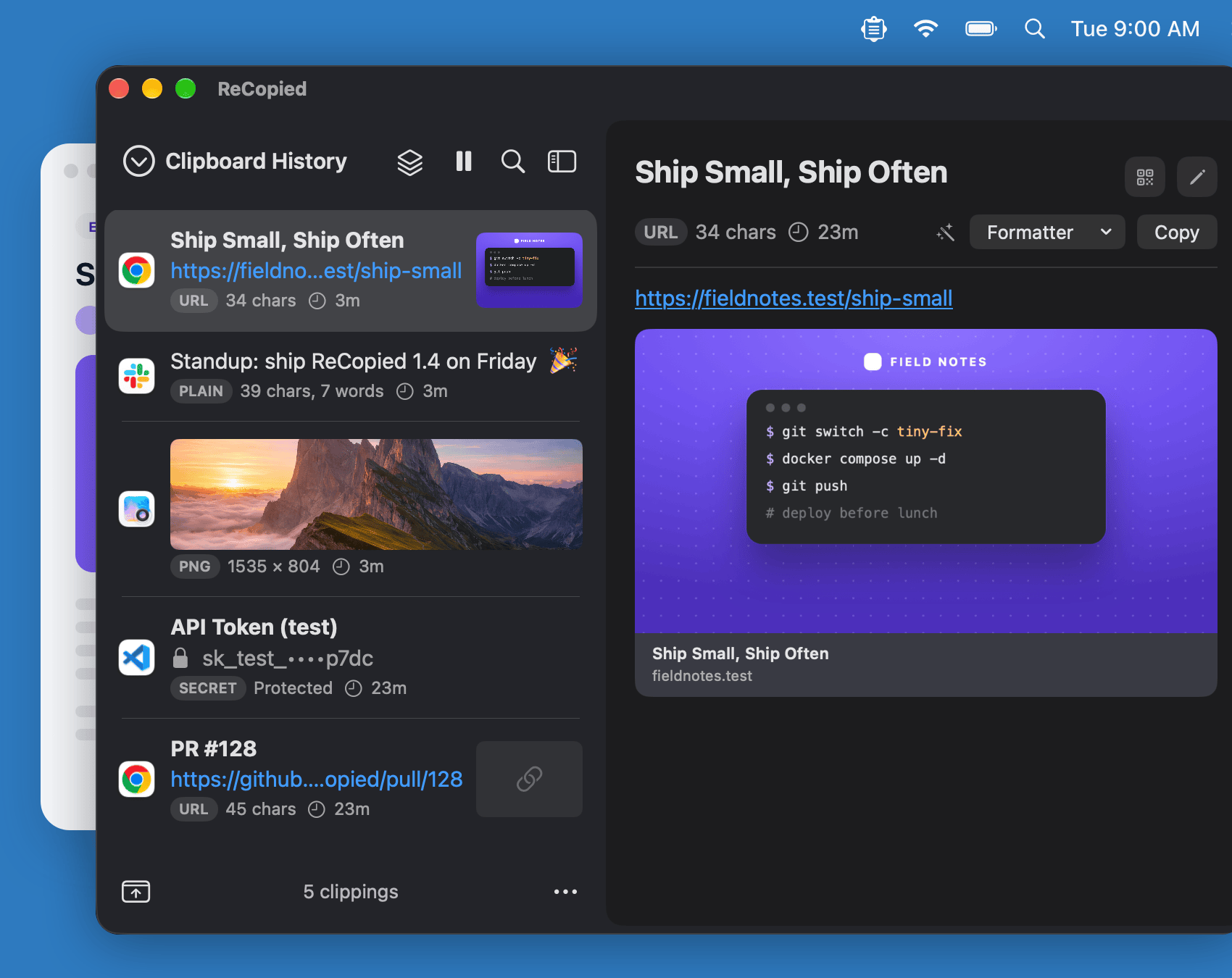Click the Chrome icon on Ship Small row
Screen dimensions: 1232x978
136,270
